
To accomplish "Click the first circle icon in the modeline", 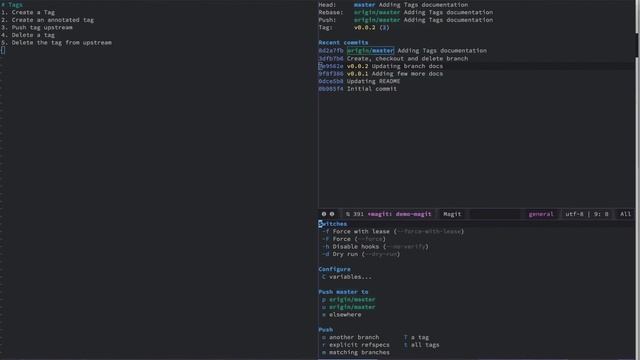I will pos(324,214).
